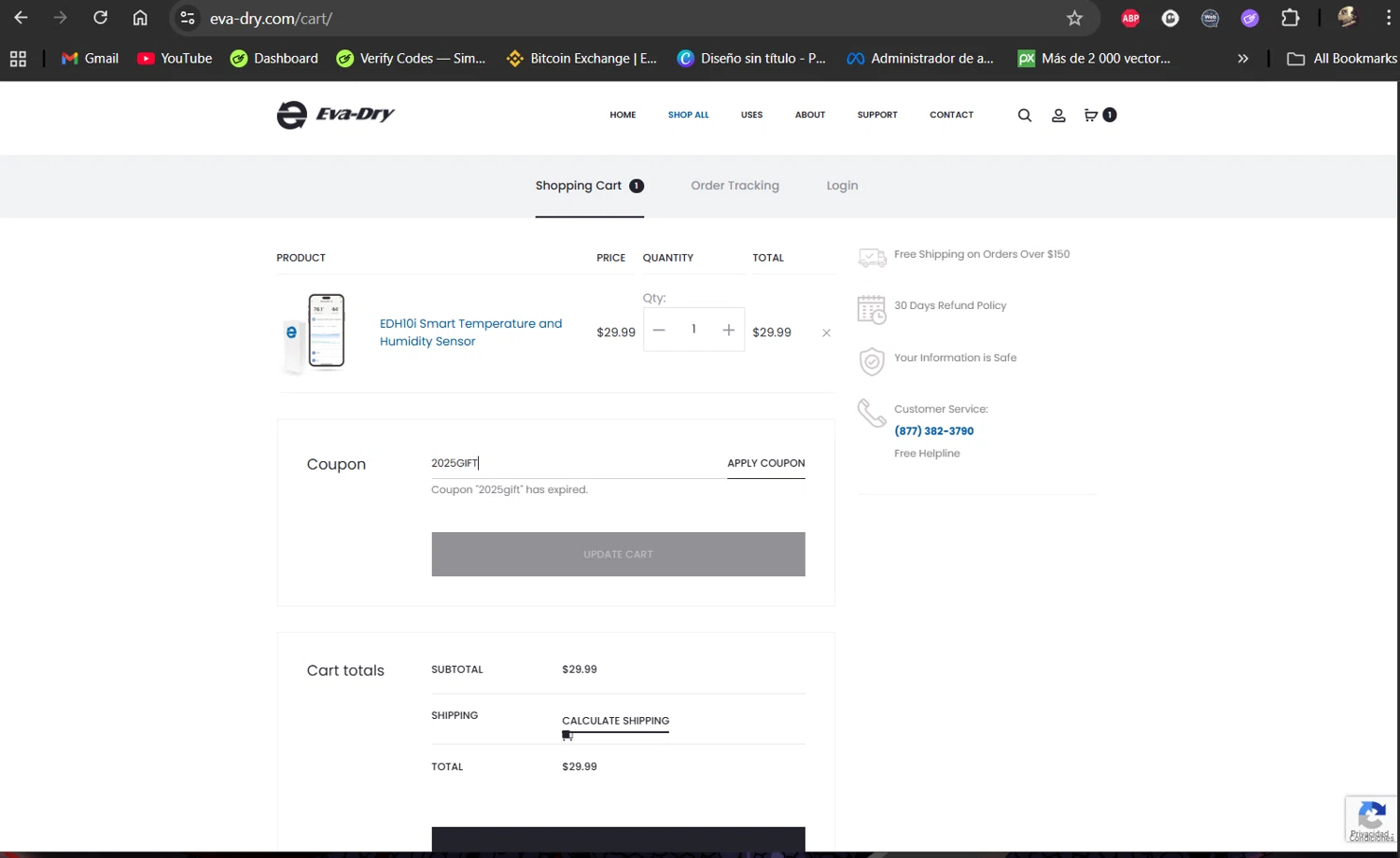Select the Shopping Cart tab

pos(589,186)
